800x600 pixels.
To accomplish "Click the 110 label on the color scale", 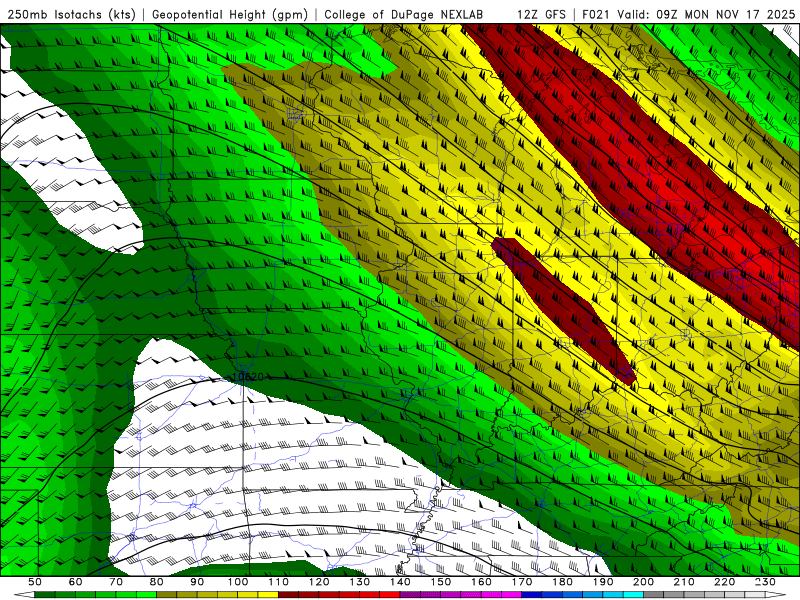I will pyautogui.click(x=279, y=582).
